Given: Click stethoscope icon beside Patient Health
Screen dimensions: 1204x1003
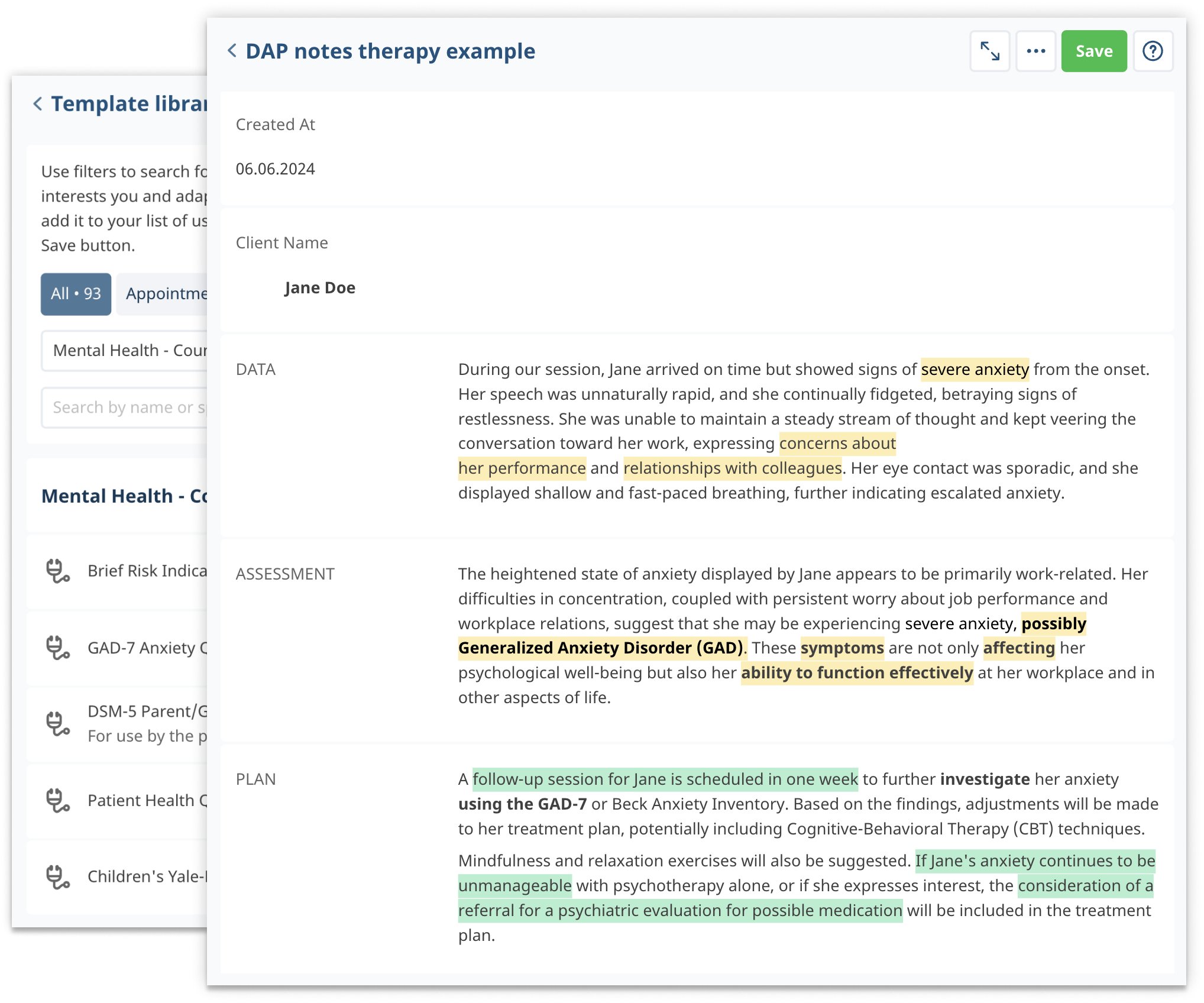Looking at the screenshot, I should coord(57,800).
